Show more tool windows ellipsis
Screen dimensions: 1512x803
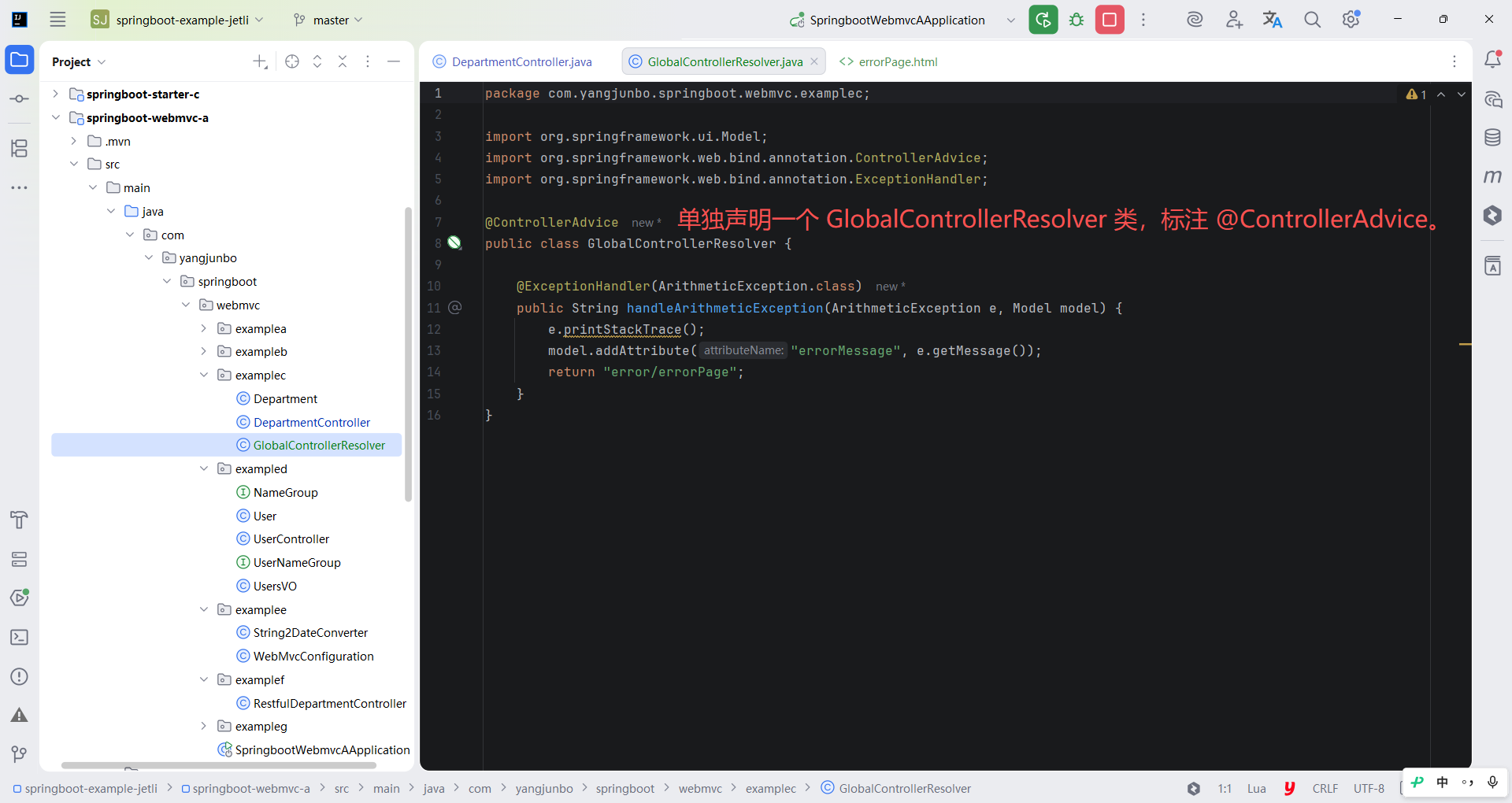20,187
